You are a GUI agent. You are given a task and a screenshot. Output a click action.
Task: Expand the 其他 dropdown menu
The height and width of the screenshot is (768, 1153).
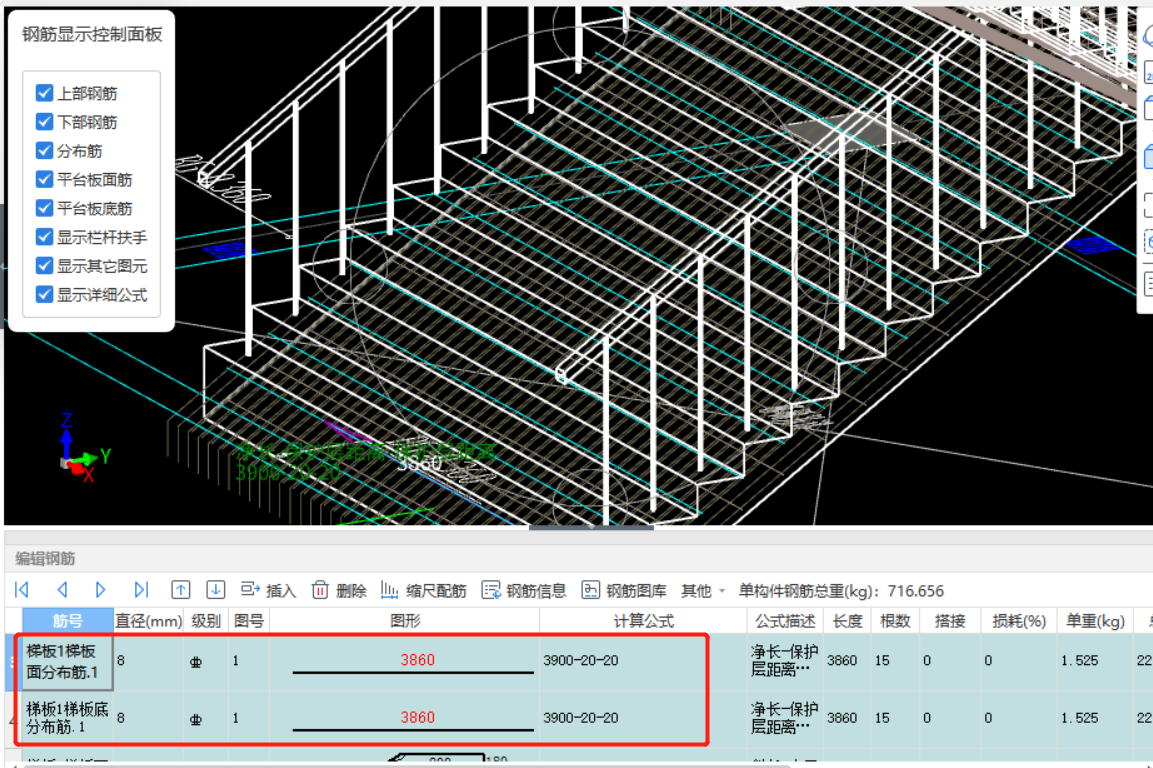coord(703,591)
